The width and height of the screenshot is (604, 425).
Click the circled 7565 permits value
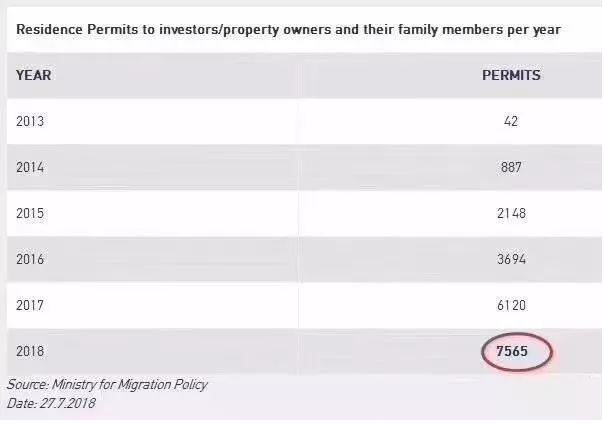pos(512,351)
